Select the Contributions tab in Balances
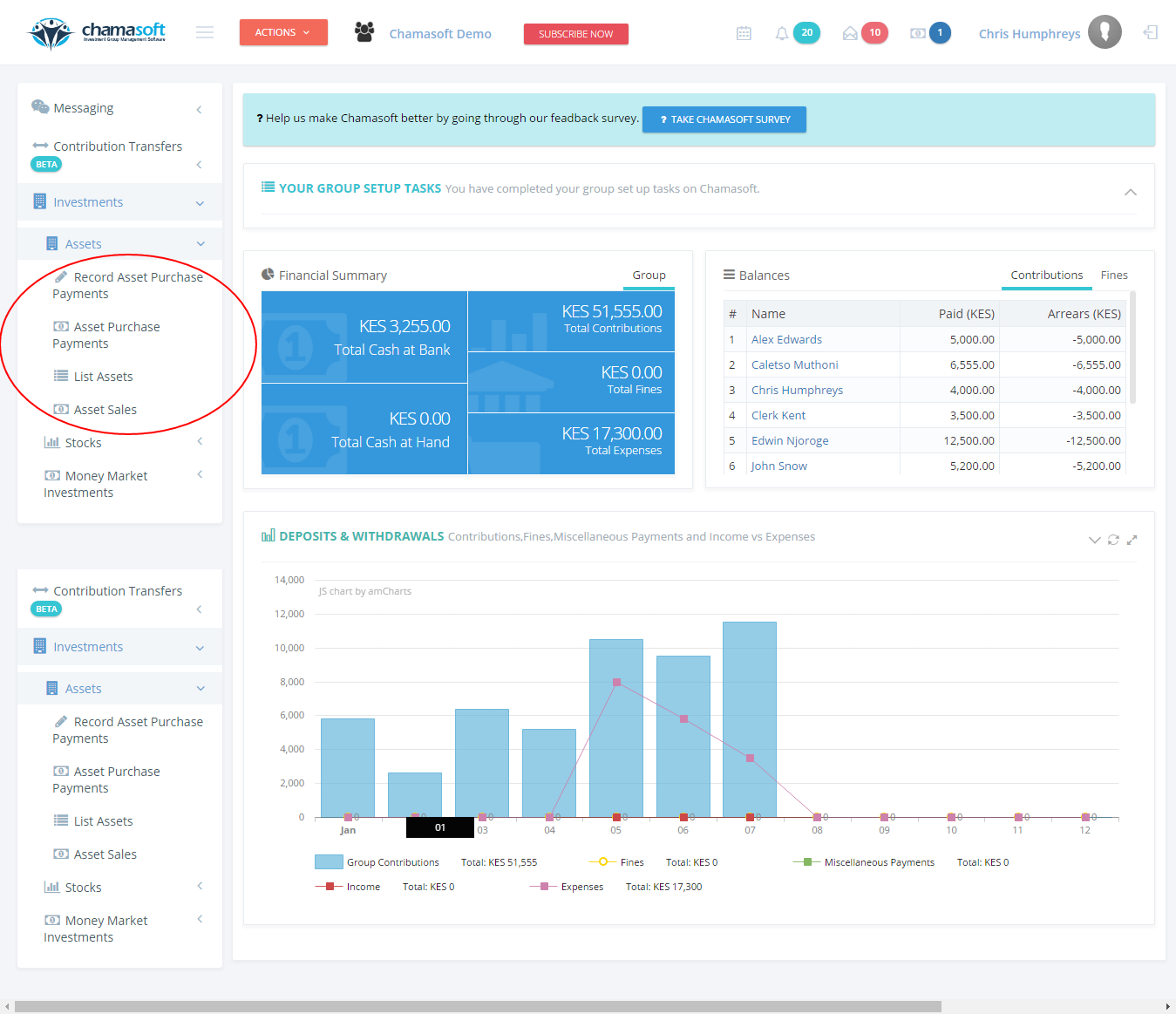 tap(1047, 275)
